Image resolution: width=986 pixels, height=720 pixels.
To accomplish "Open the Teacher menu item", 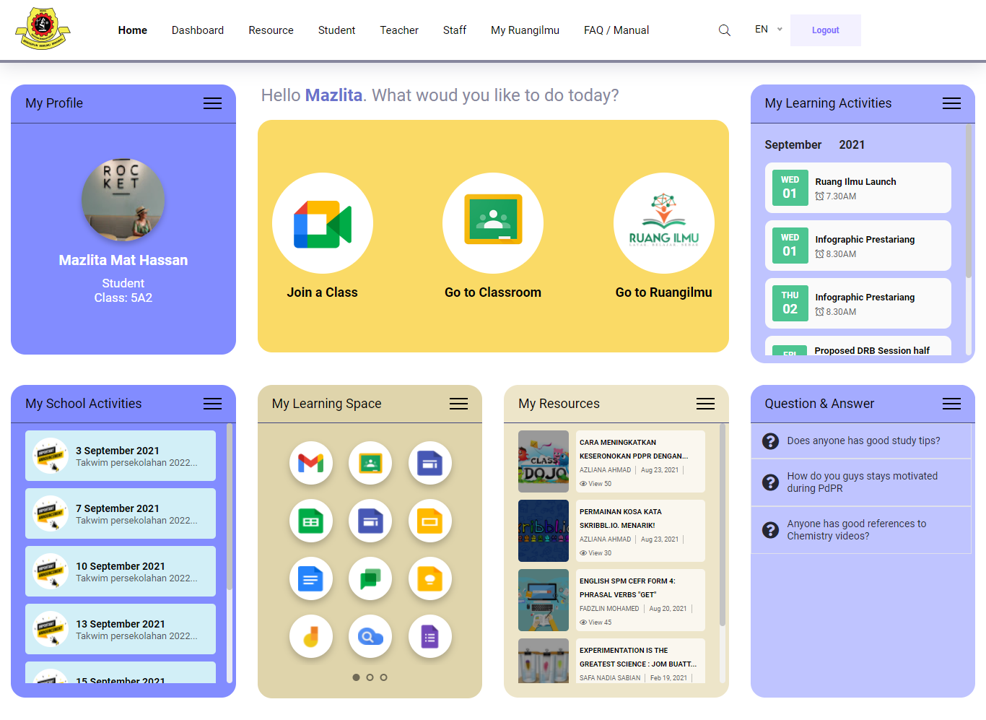I will pos(399,30).
